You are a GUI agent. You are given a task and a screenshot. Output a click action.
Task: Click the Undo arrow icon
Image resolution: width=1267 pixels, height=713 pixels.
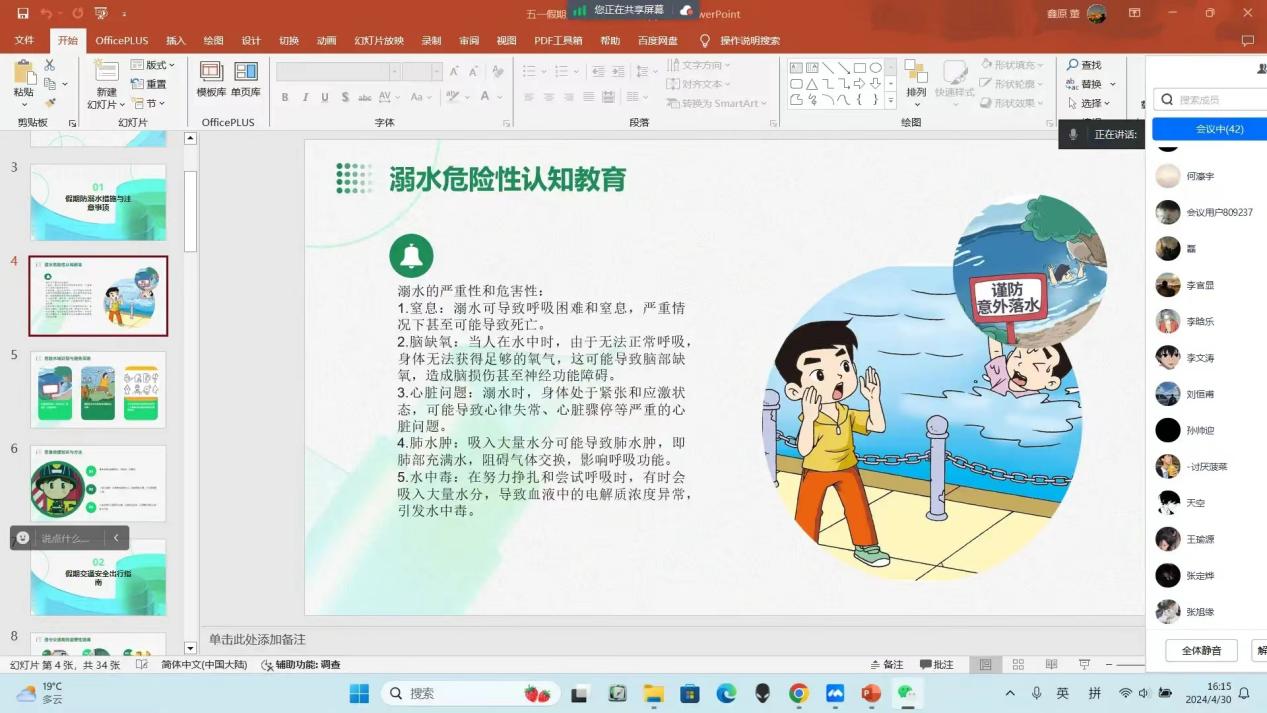(x=46, y=14)
